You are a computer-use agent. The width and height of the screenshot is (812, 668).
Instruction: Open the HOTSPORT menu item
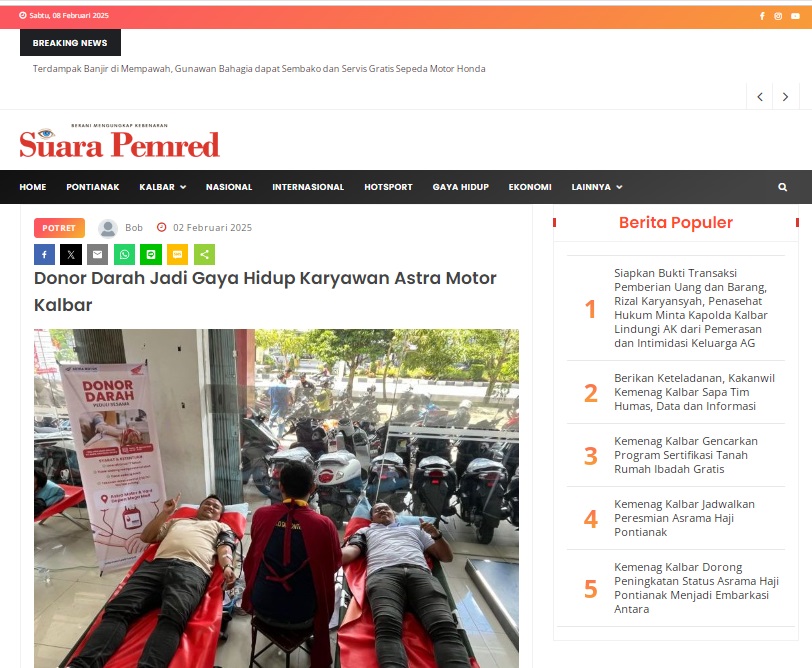point(388,187)
